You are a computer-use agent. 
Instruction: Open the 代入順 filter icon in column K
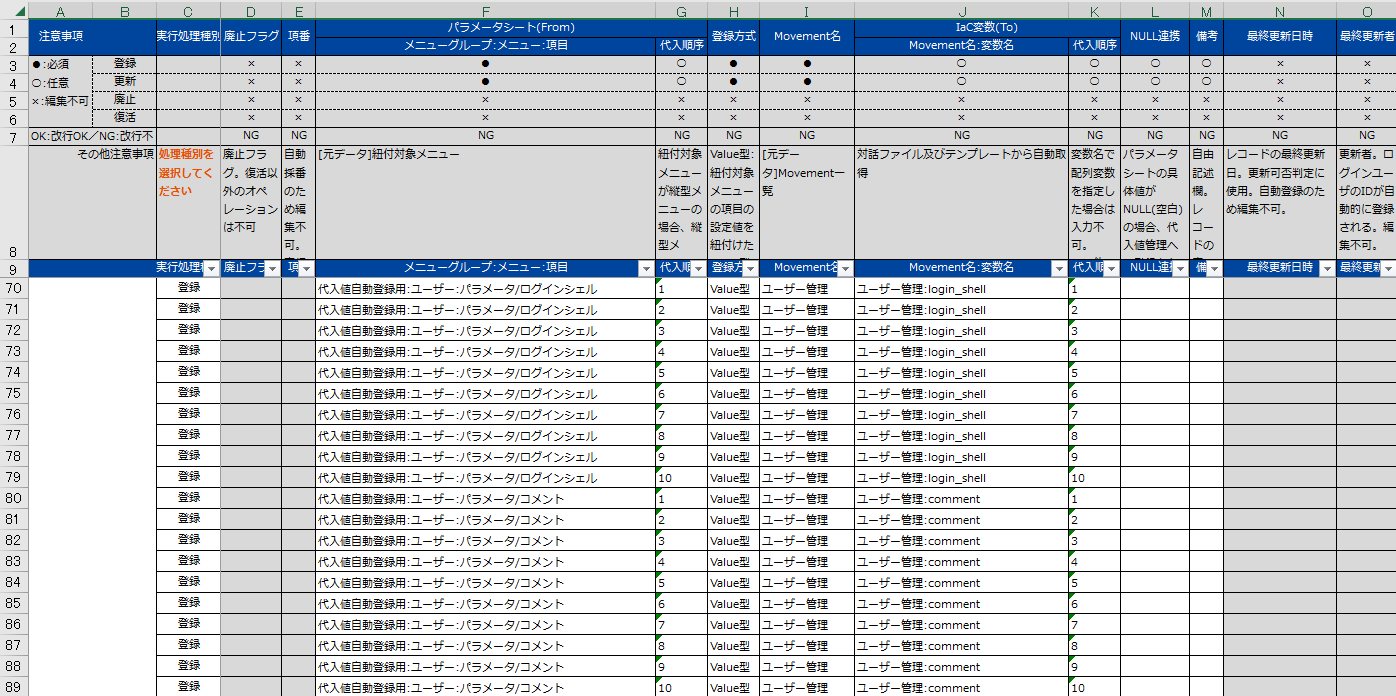(1111, 270)
